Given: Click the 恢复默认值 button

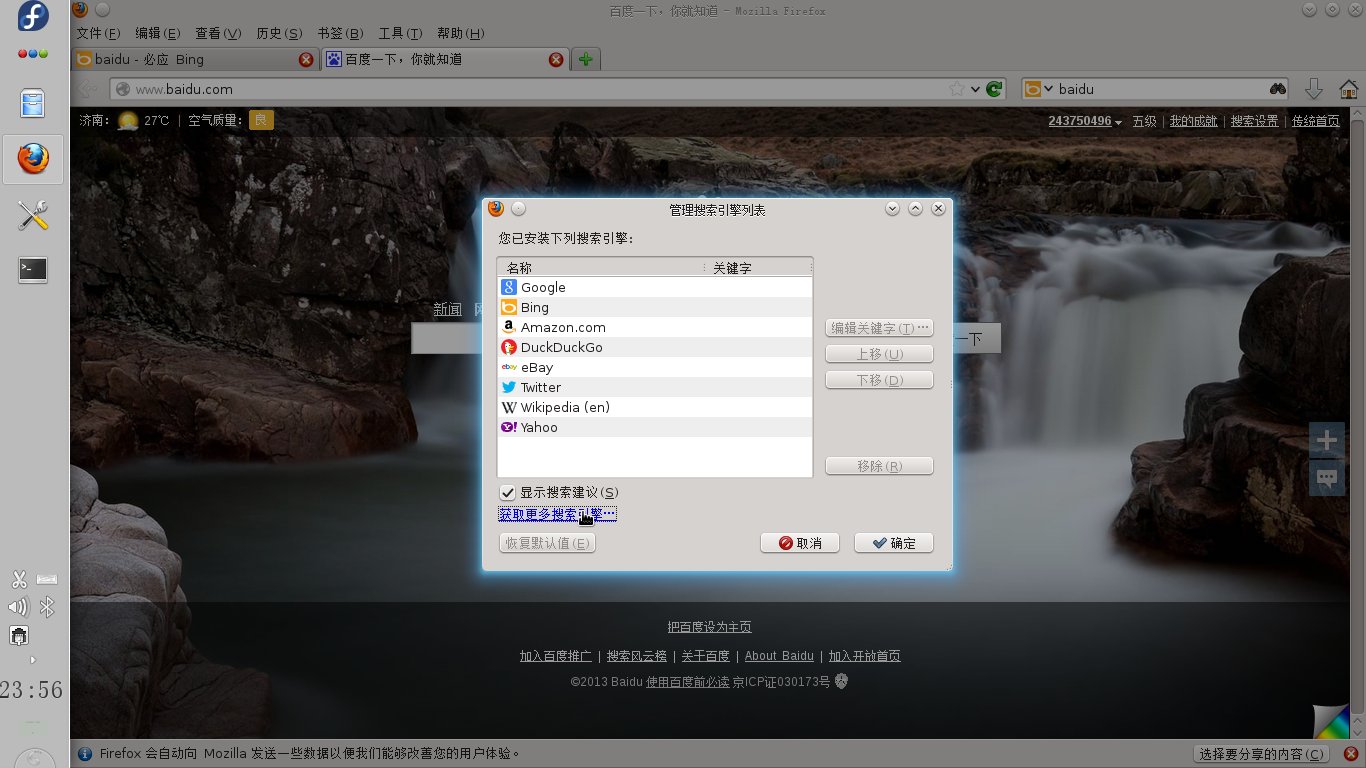Looking at the screenshot, I should pos(547,543).
